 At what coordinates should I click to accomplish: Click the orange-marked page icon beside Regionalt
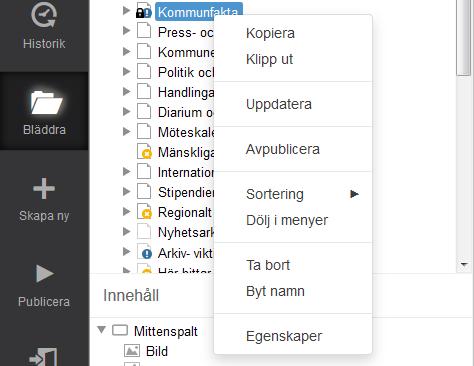[145, 212]
